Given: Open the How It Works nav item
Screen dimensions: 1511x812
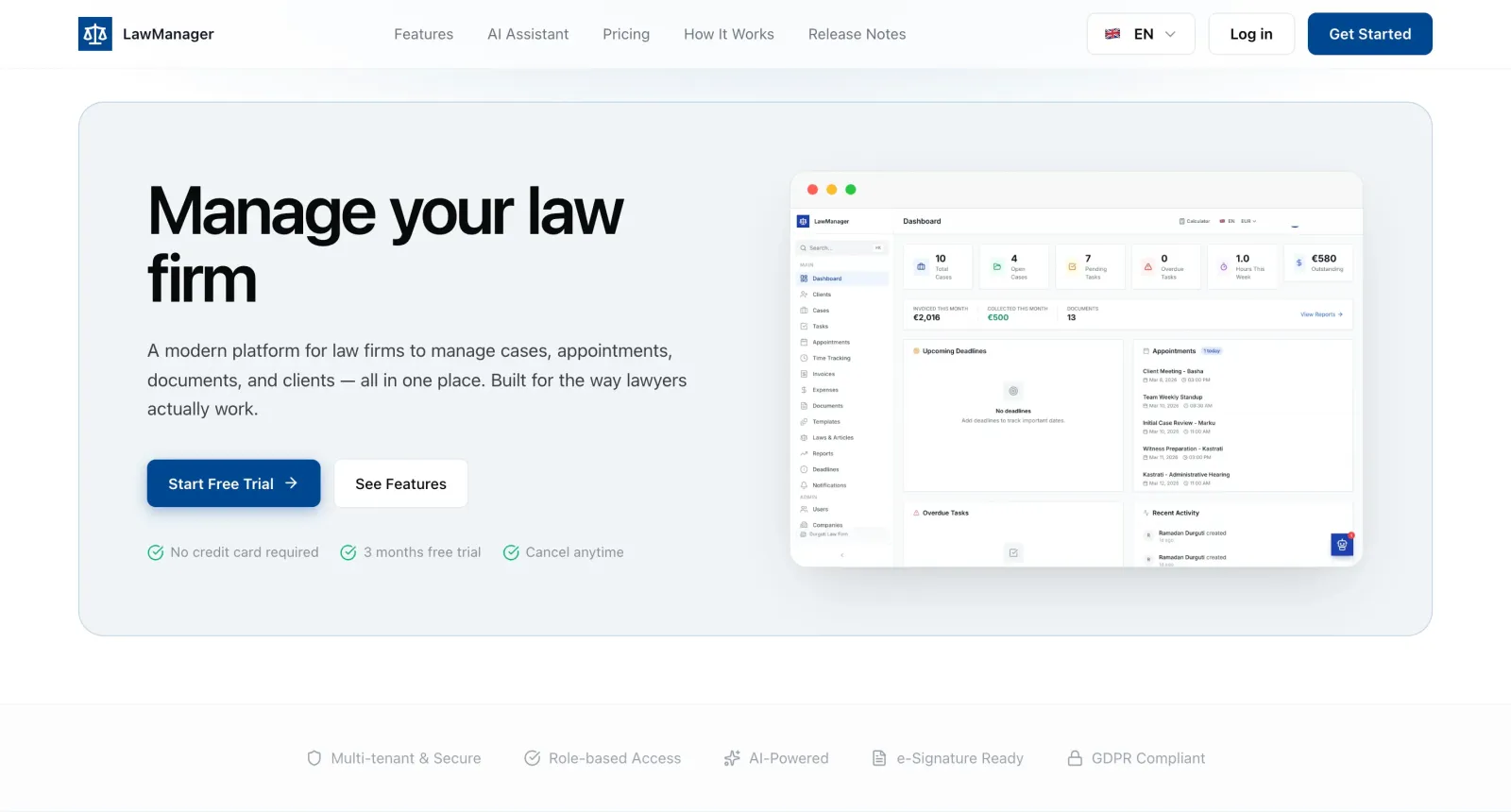Looking at the screenshot, I should [x=729, y=34].
